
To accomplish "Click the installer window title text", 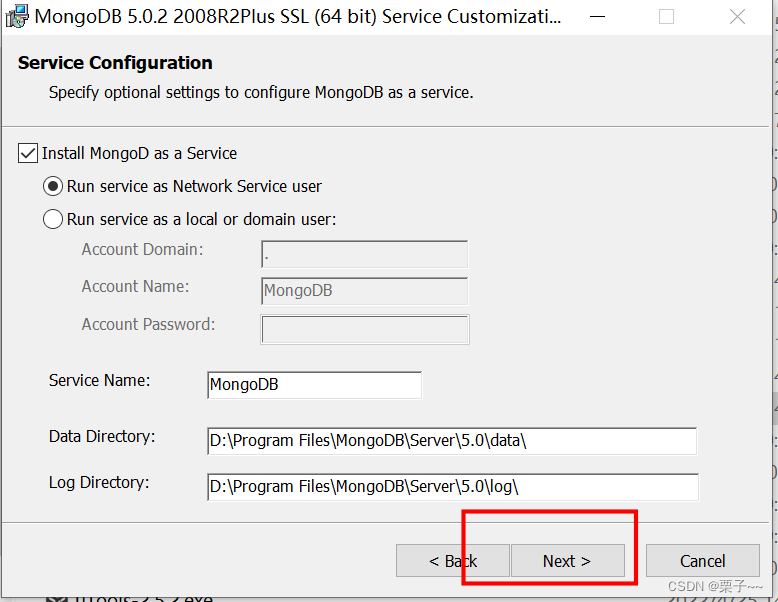I will coord(298,17).
